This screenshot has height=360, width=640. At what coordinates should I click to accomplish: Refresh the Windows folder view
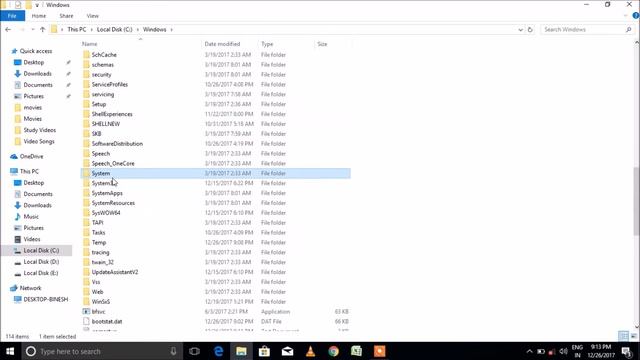(x=530, y=30)
